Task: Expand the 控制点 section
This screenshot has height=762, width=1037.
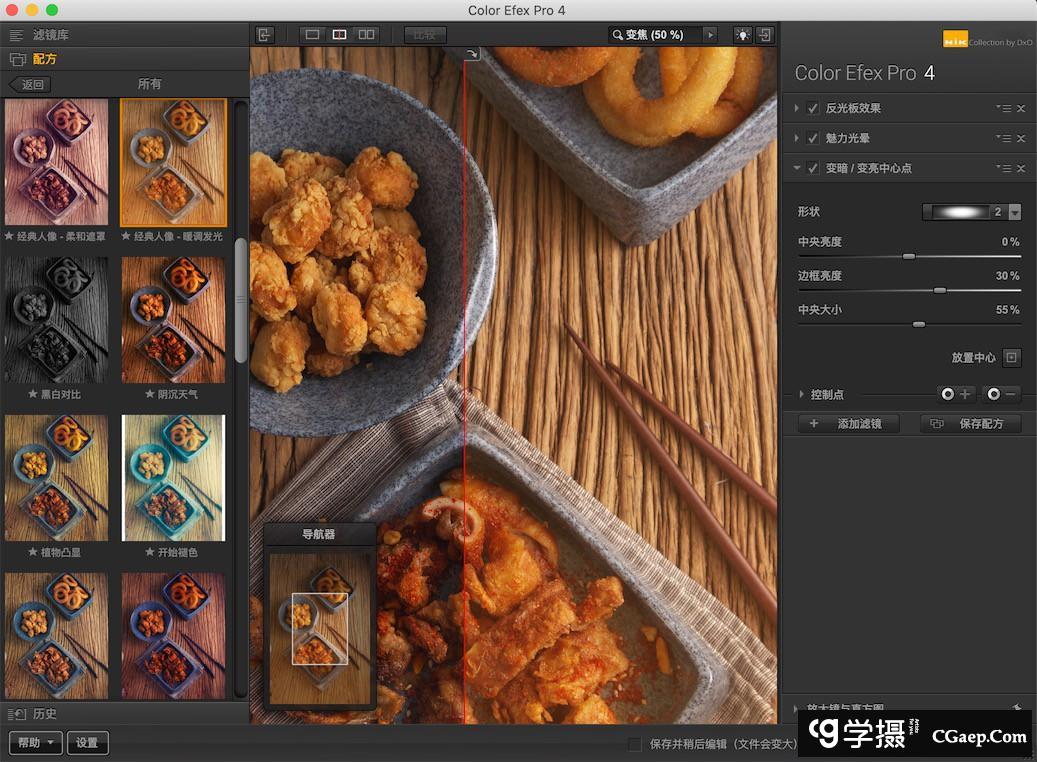Action: (x=802, y=395)
